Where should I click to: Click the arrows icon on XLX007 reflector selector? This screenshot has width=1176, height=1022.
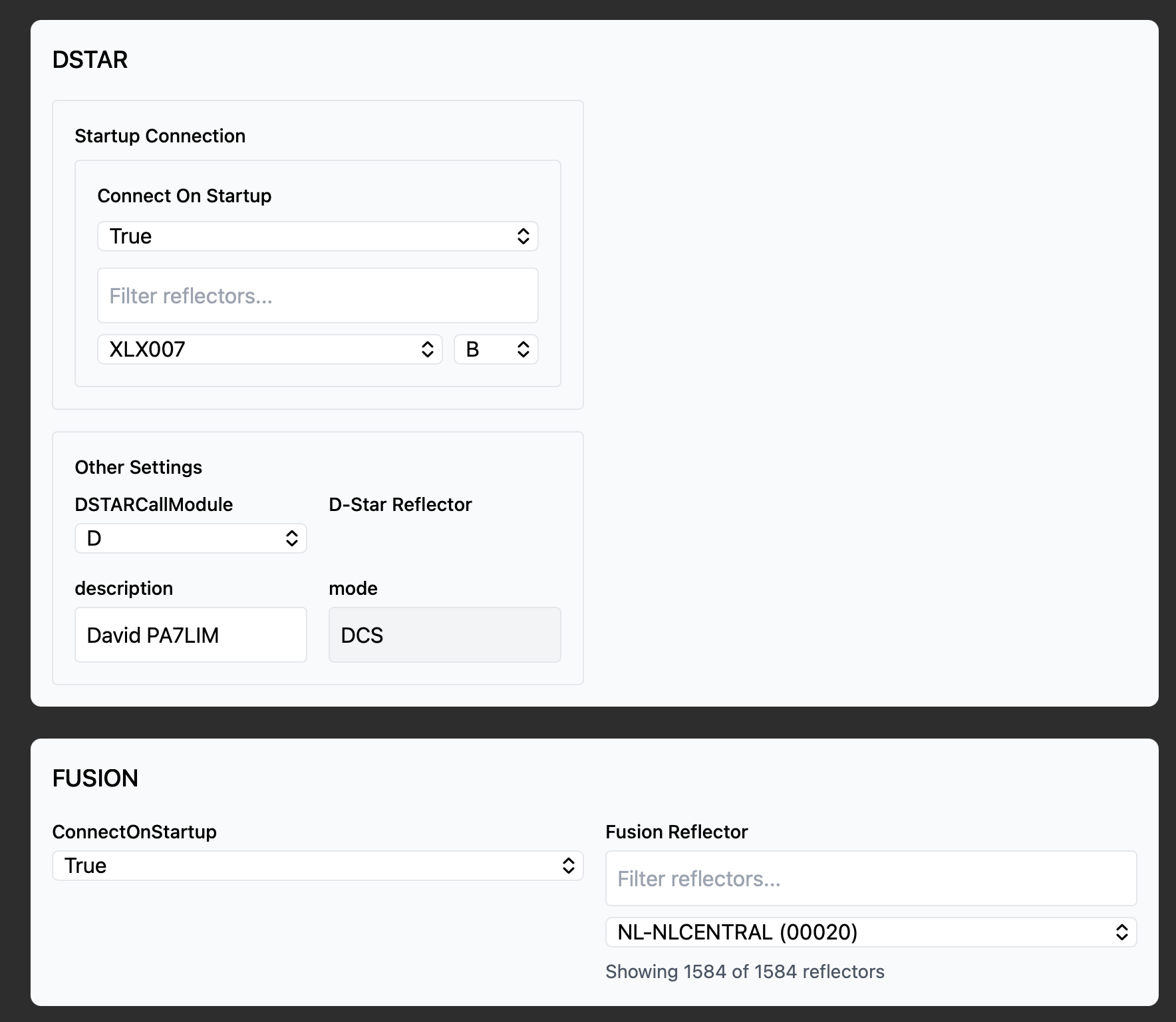[427, 349]
